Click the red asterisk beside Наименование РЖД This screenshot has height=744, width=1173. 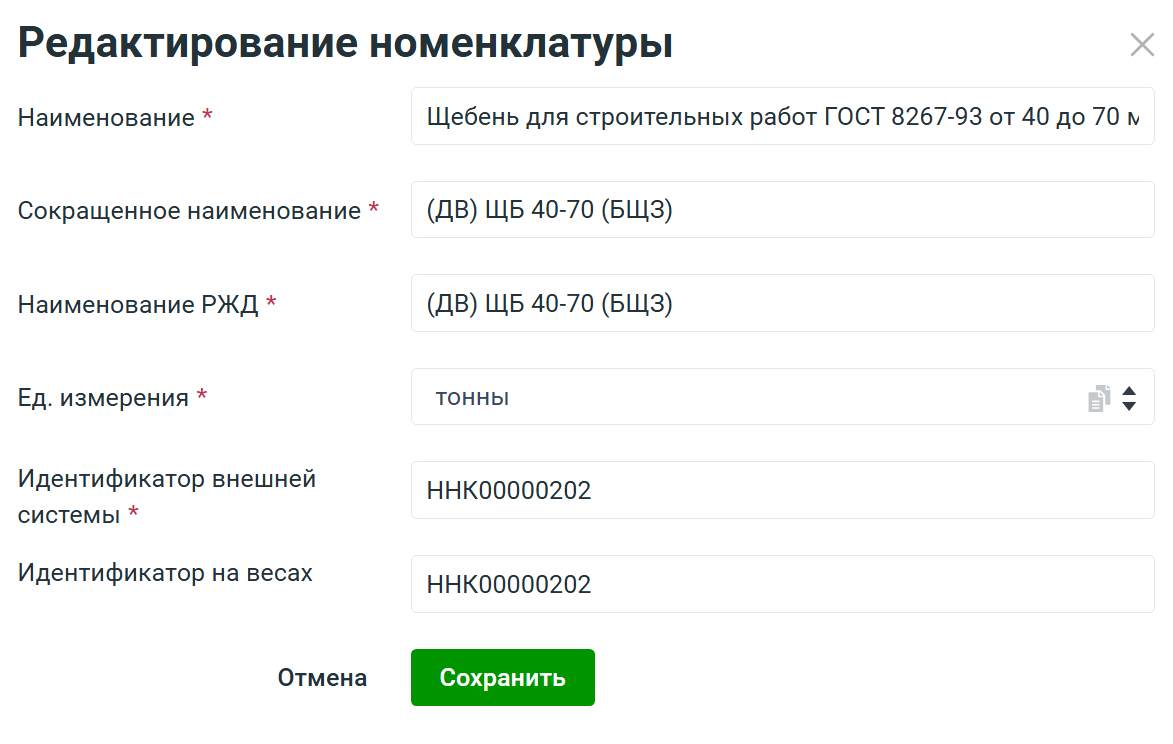coord(271,304)
